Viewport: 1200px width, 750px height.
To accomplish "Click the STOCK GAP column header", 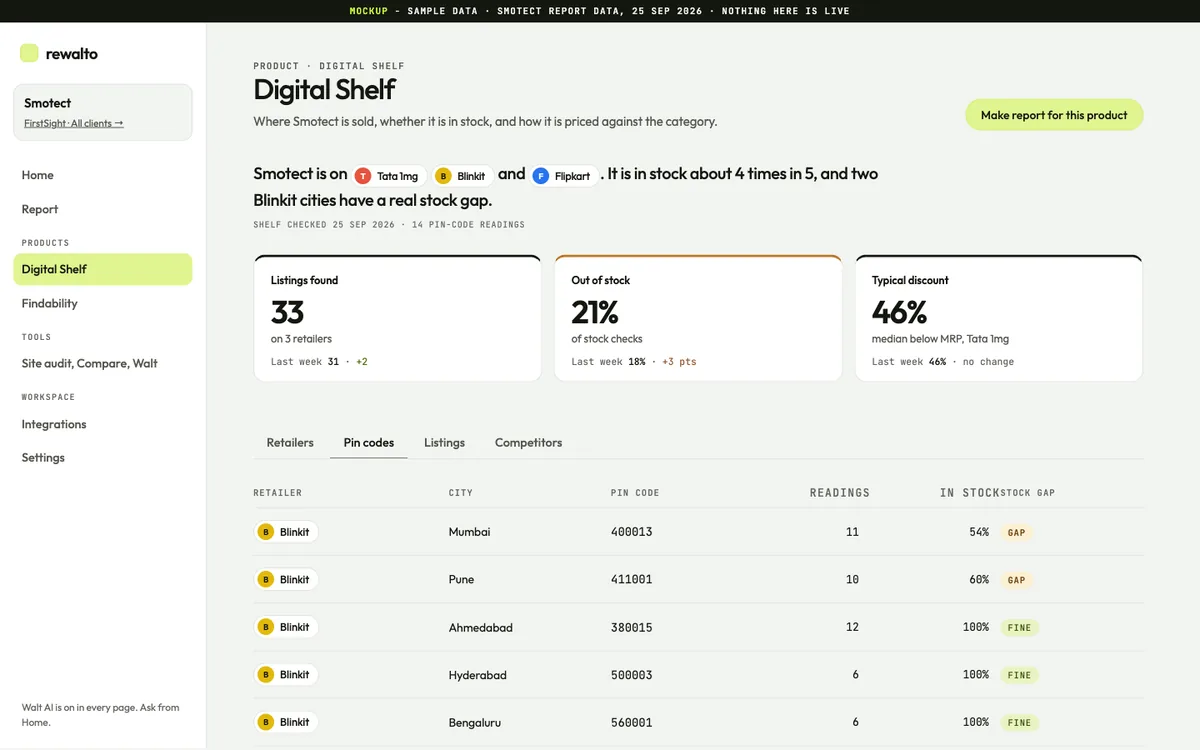I will (x=1028, y=493).
